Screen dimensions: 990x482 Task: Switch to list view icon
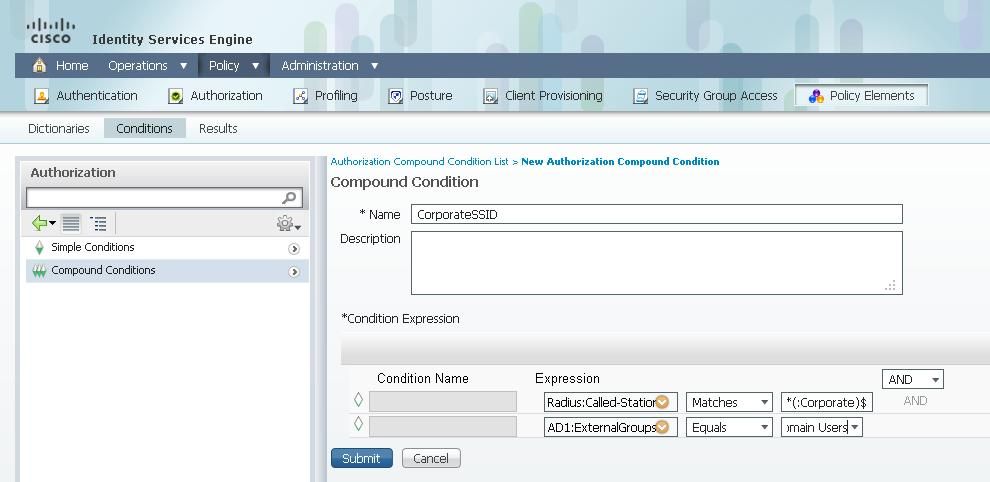click(x=71, y=223)
